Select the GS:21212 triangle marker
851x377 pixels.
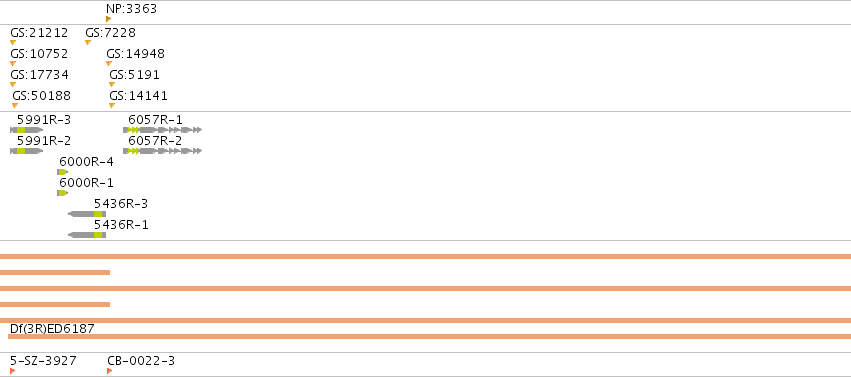pyautogui.click(x=13, y=43)
